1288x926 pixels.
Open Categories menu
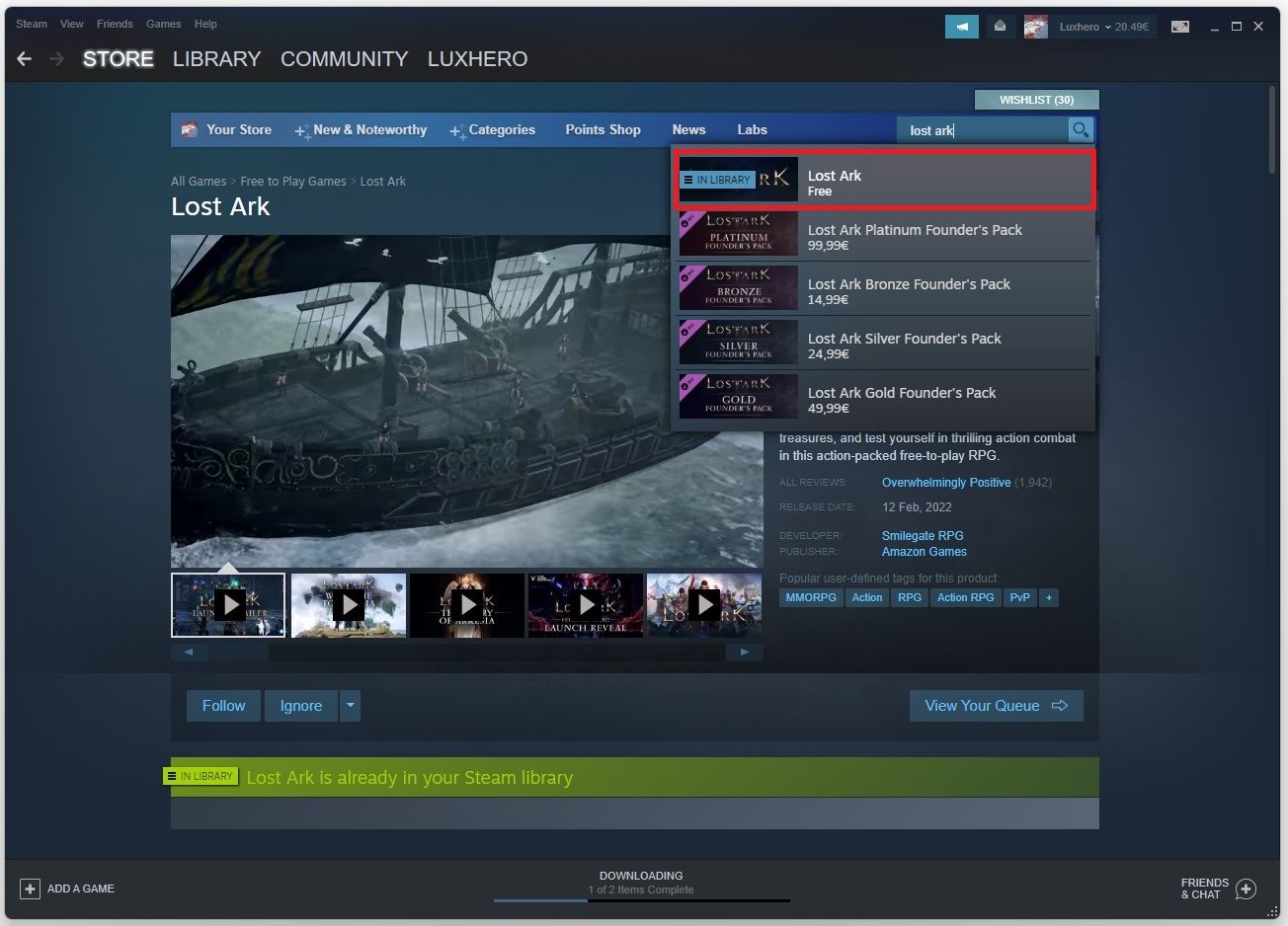click(x=493, y=129)
